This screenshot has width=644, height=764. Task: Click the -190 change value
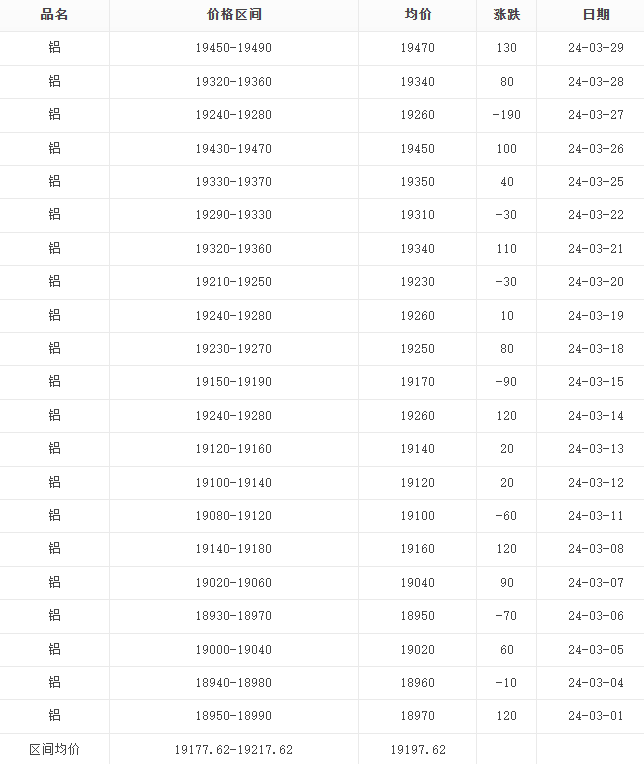[x=506, y=115]
